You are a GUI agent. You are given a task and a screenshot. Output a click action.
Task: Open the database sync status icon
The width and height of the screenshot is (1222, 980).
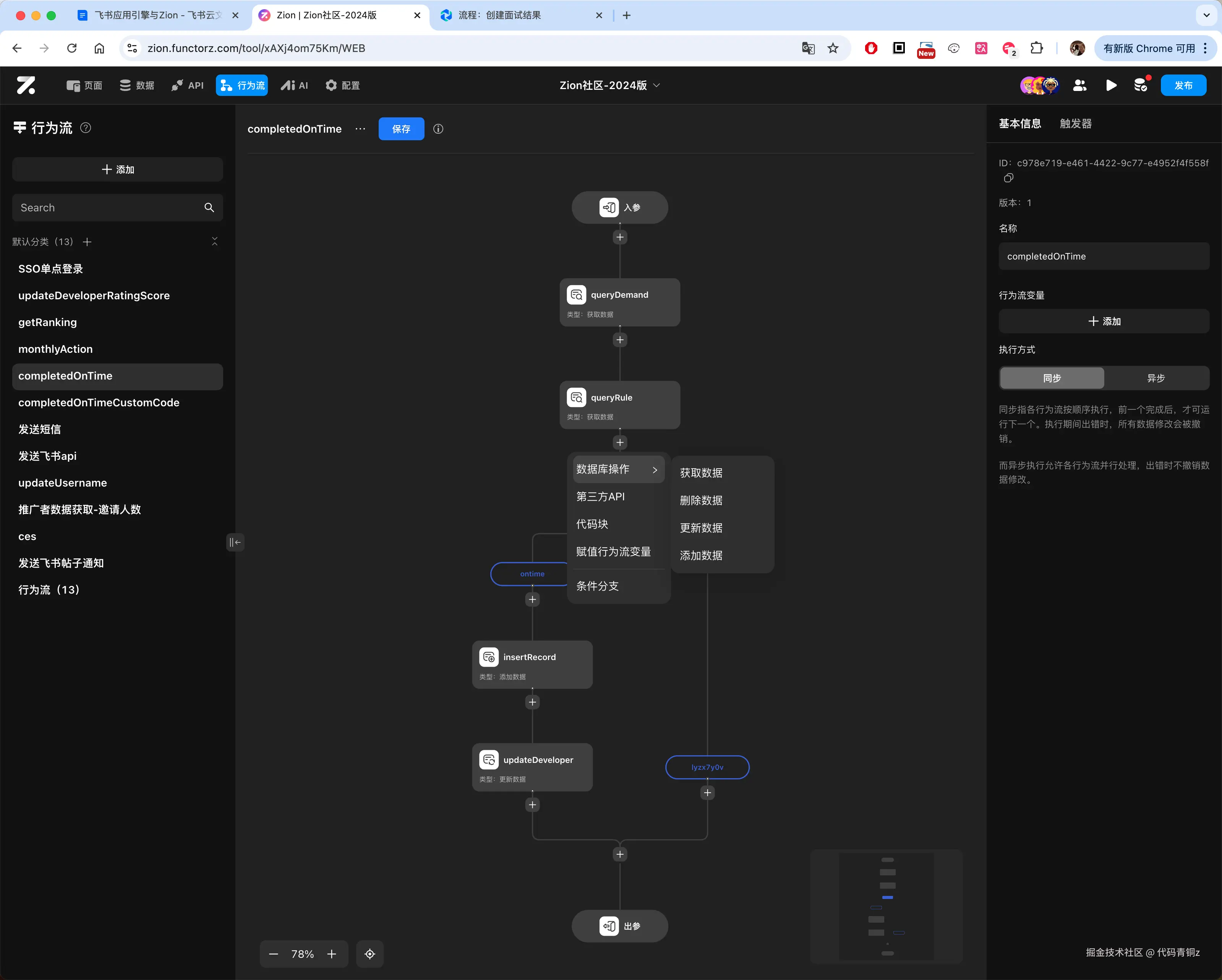[x=1141, y=86]
